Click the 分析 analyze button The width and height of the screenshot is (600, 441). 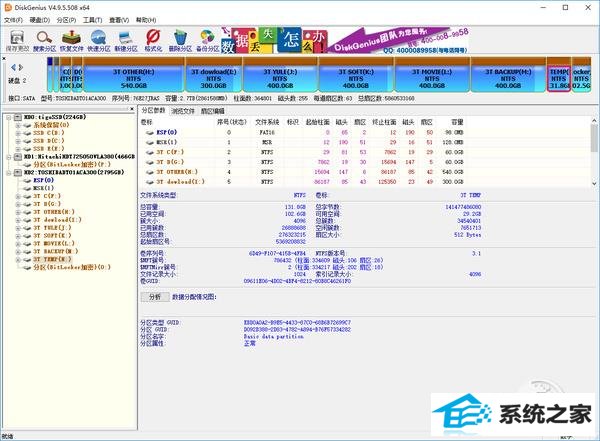pos(155,297)
